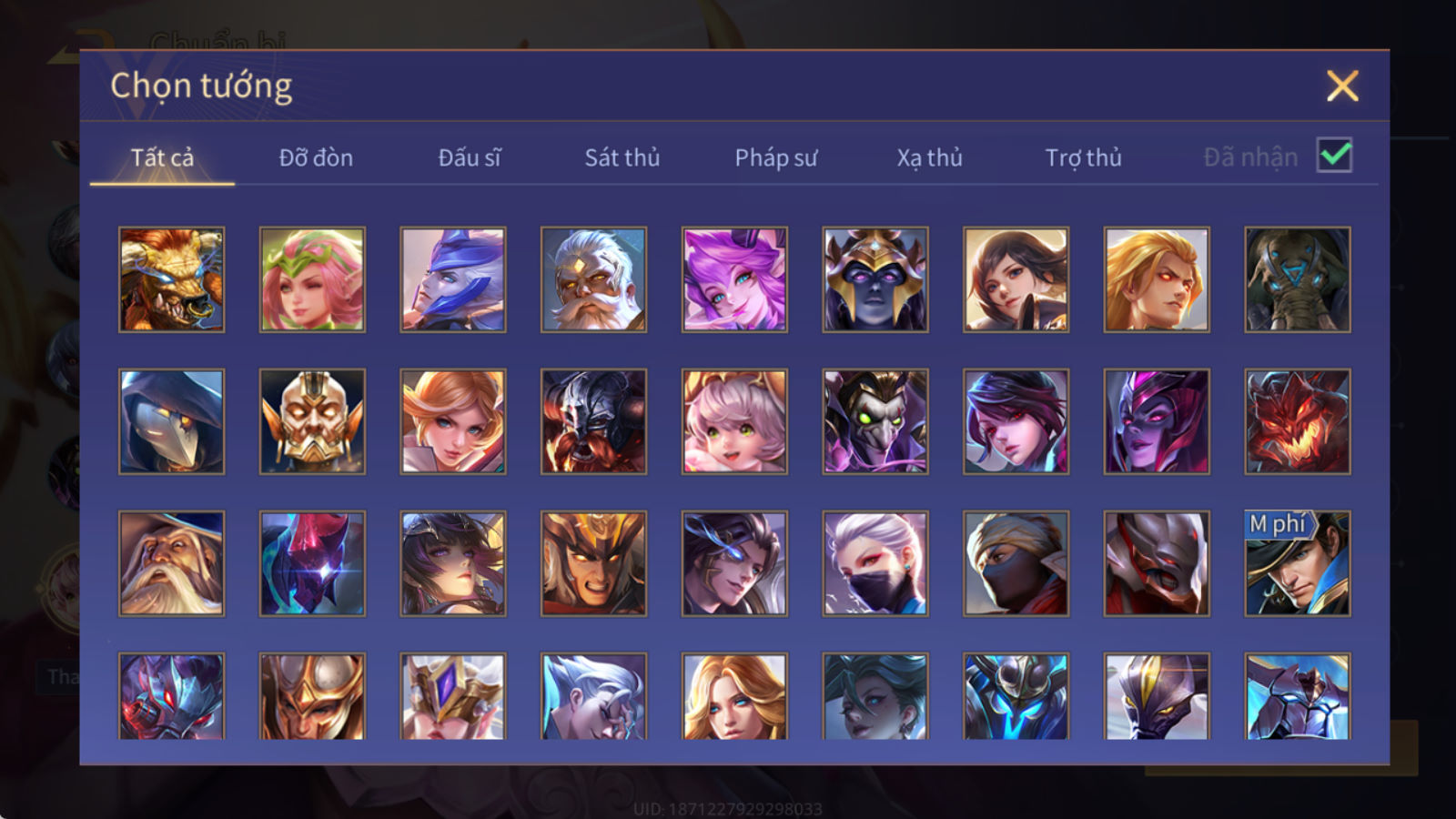Pick the wizard with white beard and hat
The height and width of the screenshot is (819, 1456).
point(171,563)
